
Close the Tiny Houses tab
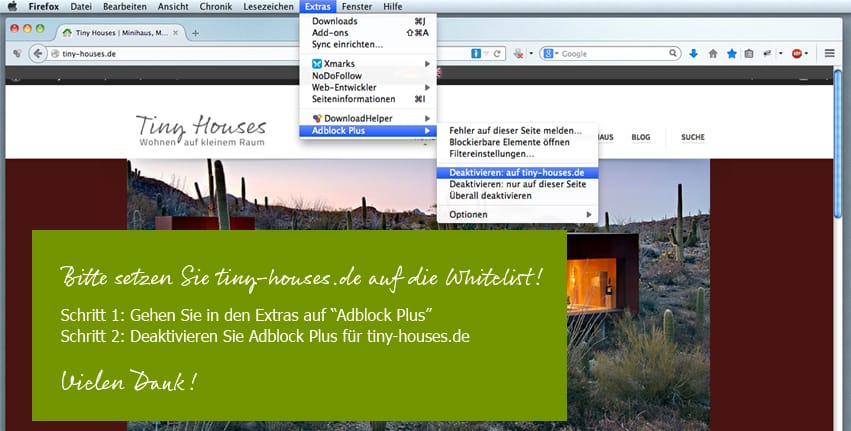tap(177, 32)
